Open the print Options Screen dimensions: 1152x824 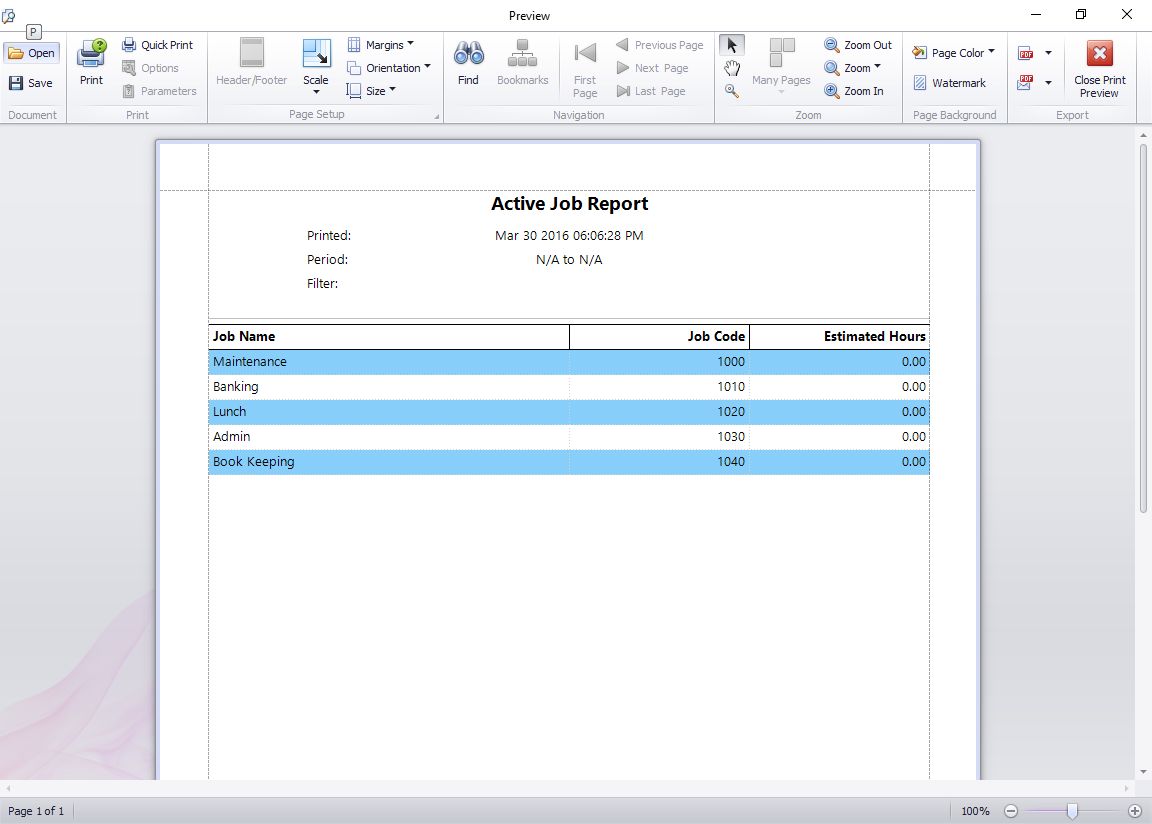[151, 68]
